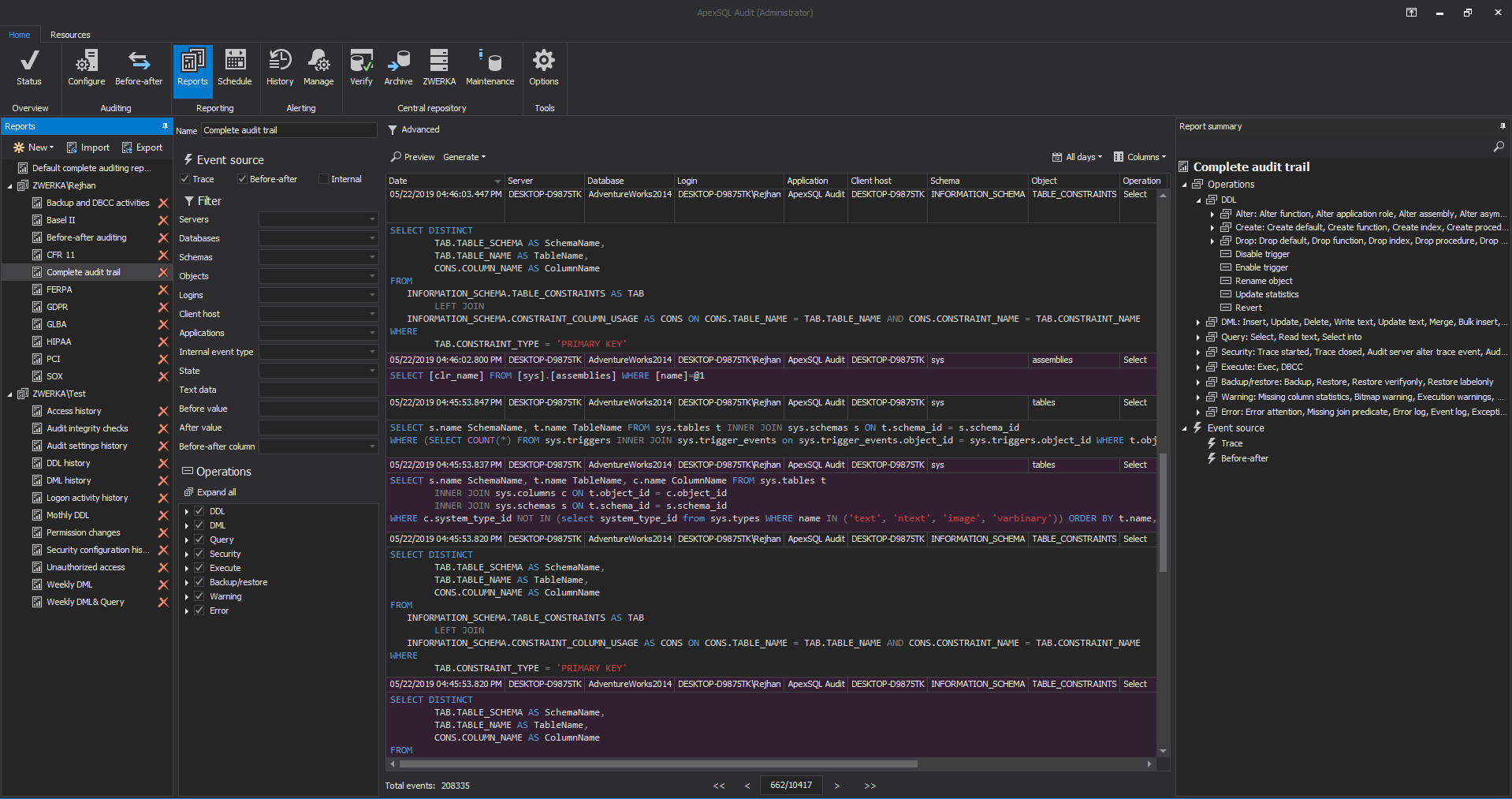This screenshot has width=1512, height=799.
Task: Open alert History
Action: [x=280, y=68]
